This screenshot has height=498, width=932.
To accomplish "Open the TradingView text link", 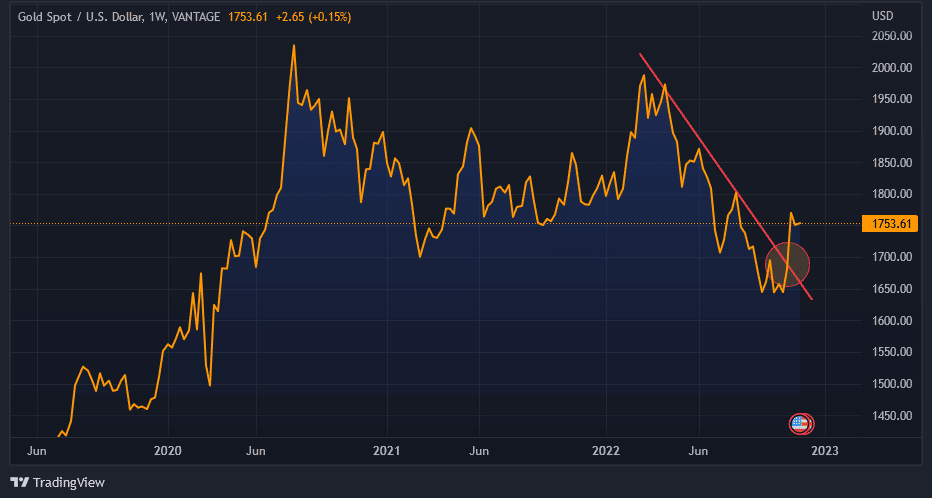I will tap(68, 482).
